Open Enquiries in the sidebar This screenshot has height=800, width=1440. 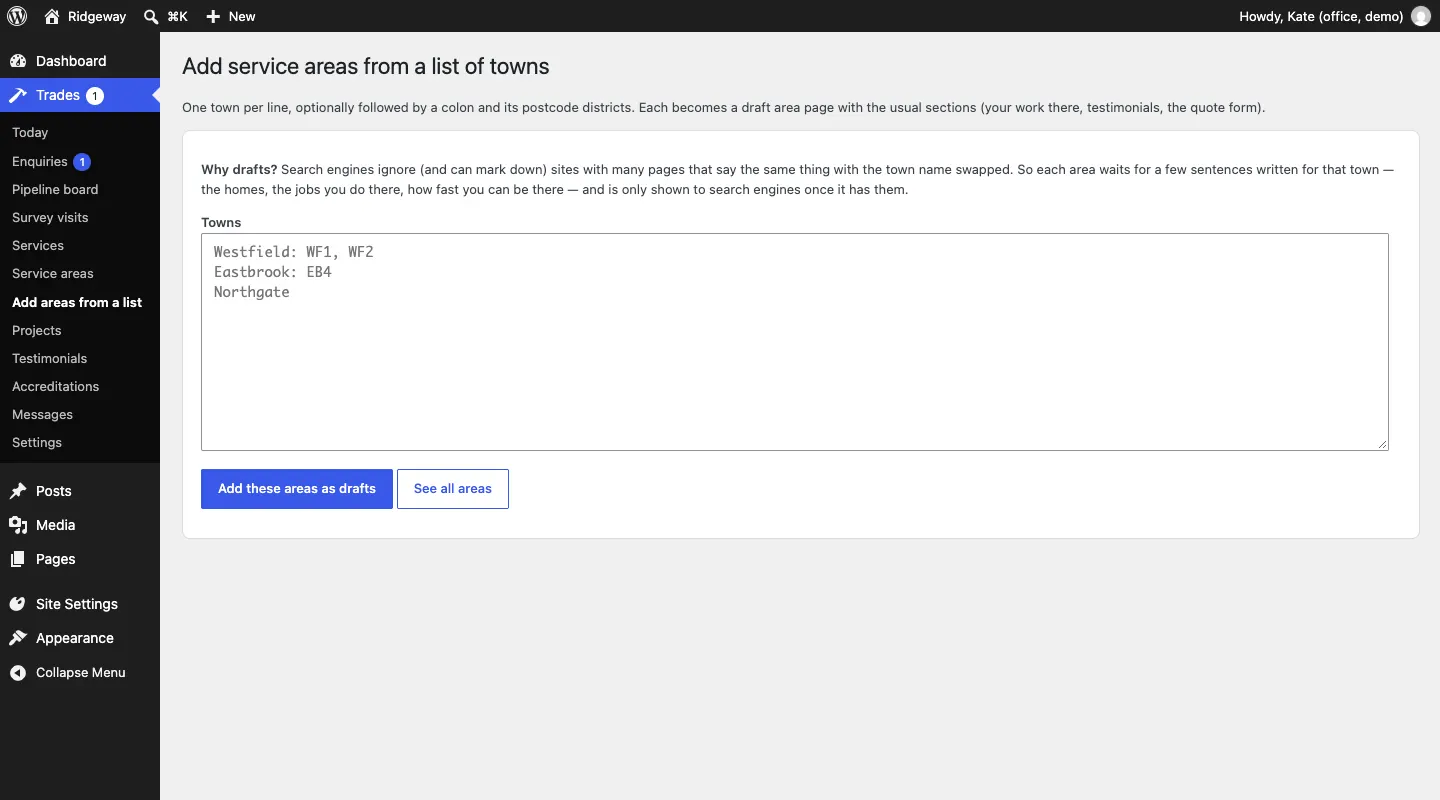pos(40,161)
